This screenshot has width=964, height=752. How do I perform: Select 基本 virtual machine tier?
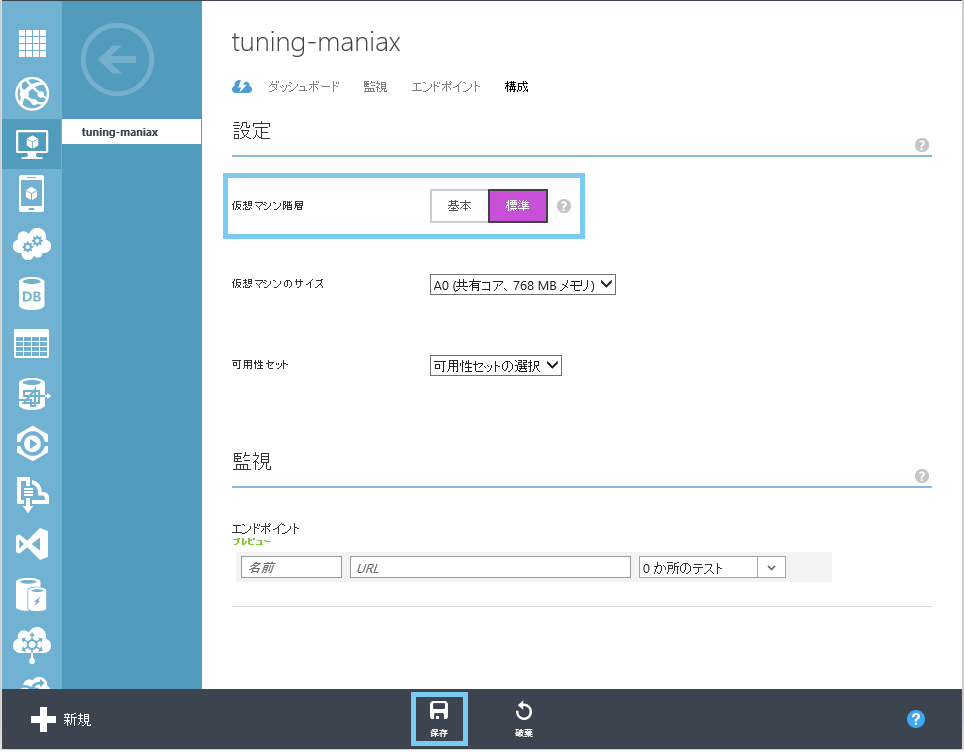tap(459, 205)
